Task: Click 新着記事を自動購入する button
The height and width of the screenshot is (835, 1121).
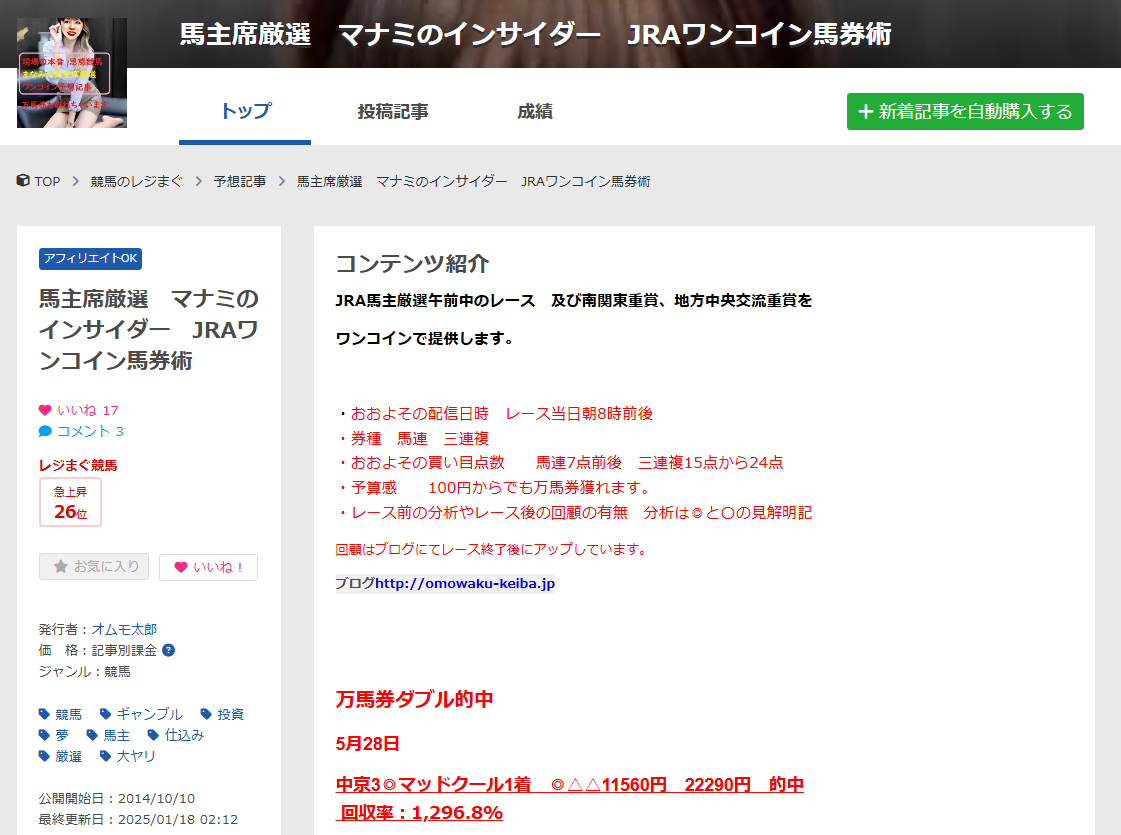Action: pos(964,112)
